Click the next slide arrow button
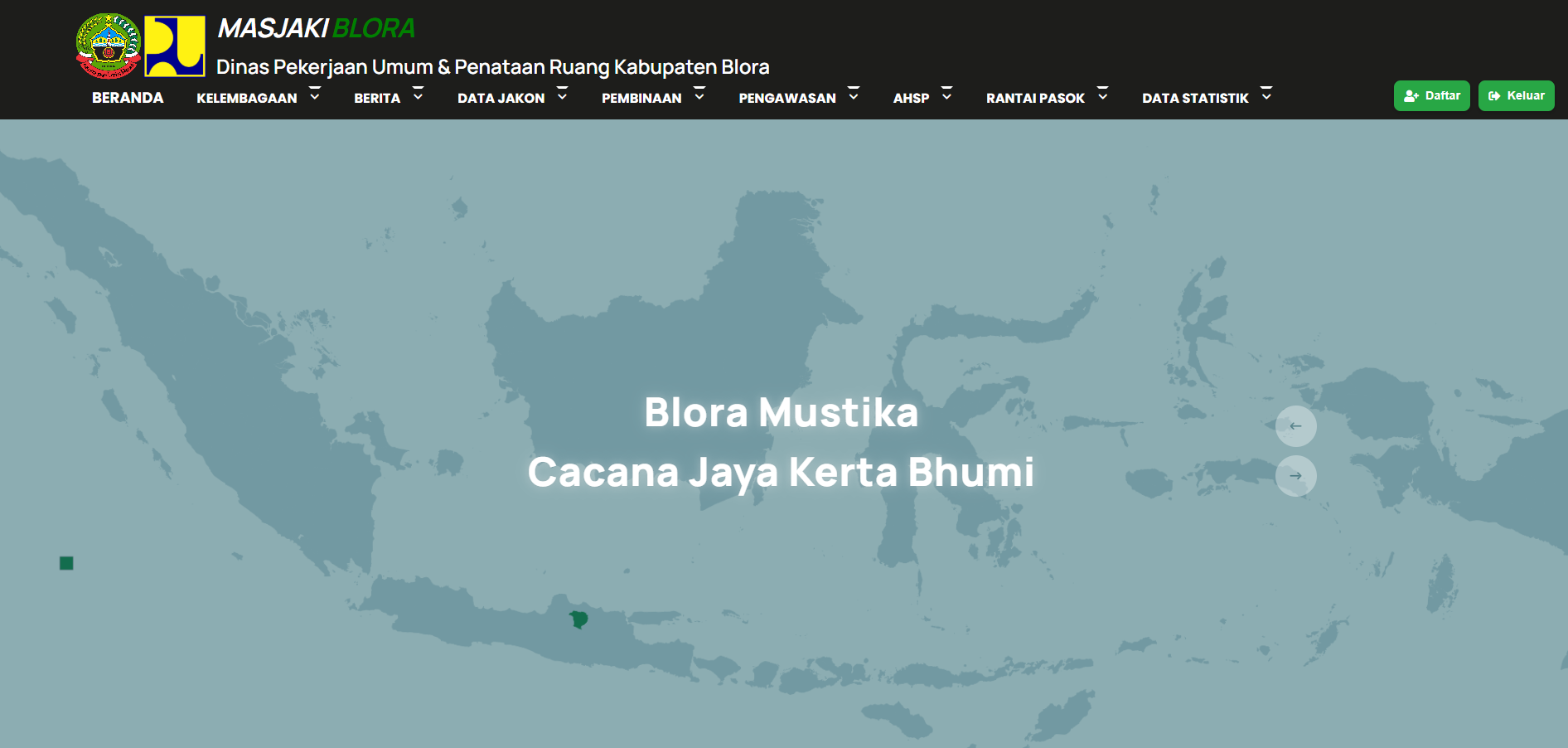Viewport: 1568px width, 748px height. pos(1295,476)
